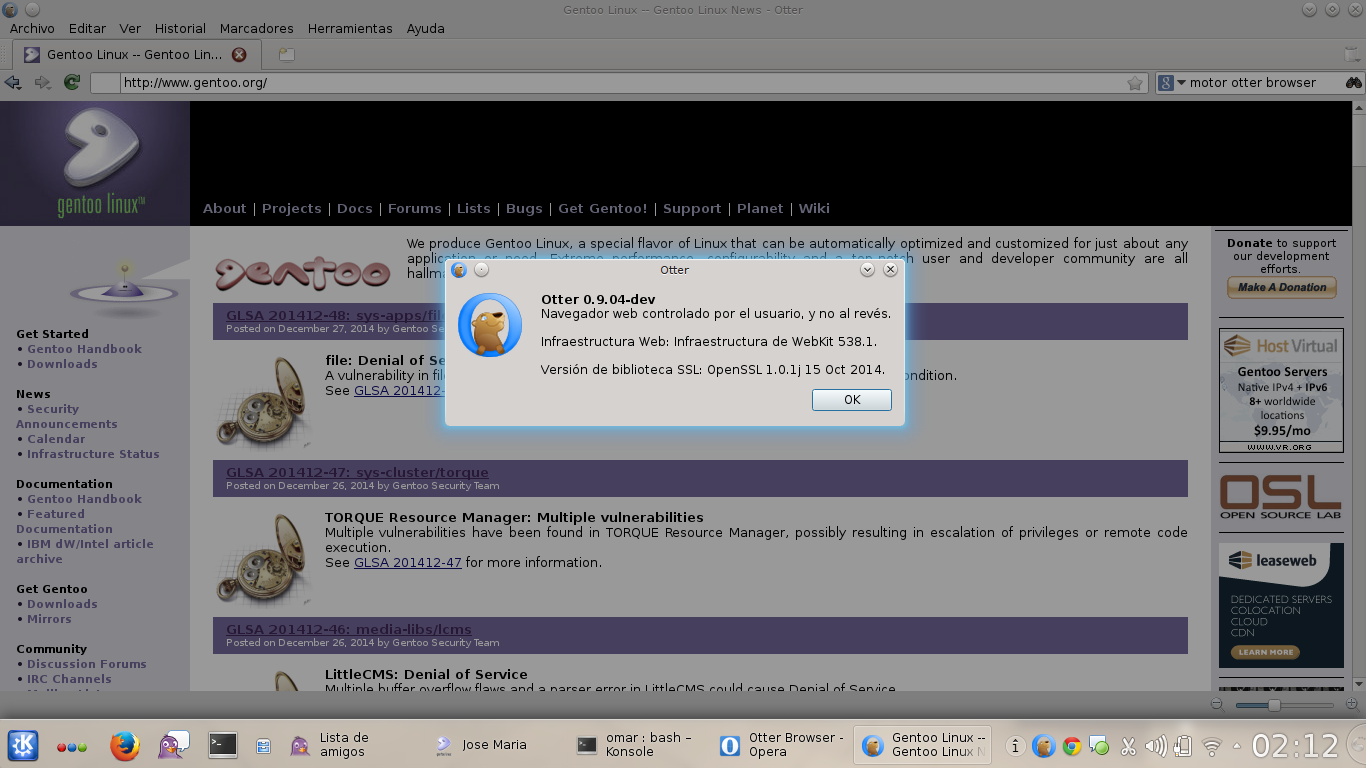1366x768 pixels.
Task: Open Pidgin from the taskbar launcher
Action: point(173,745)
